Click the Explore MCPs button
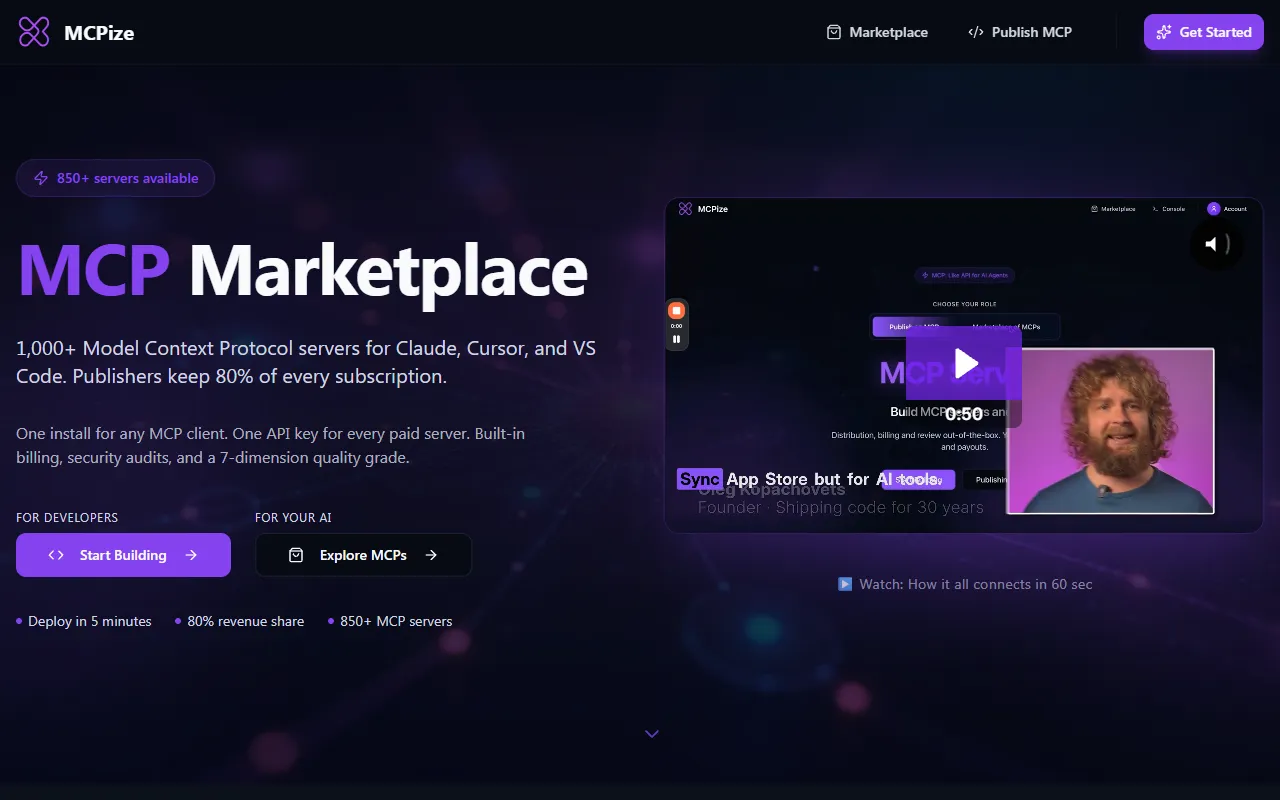Viewport: 1280px width, 800px height. [363, 555]
